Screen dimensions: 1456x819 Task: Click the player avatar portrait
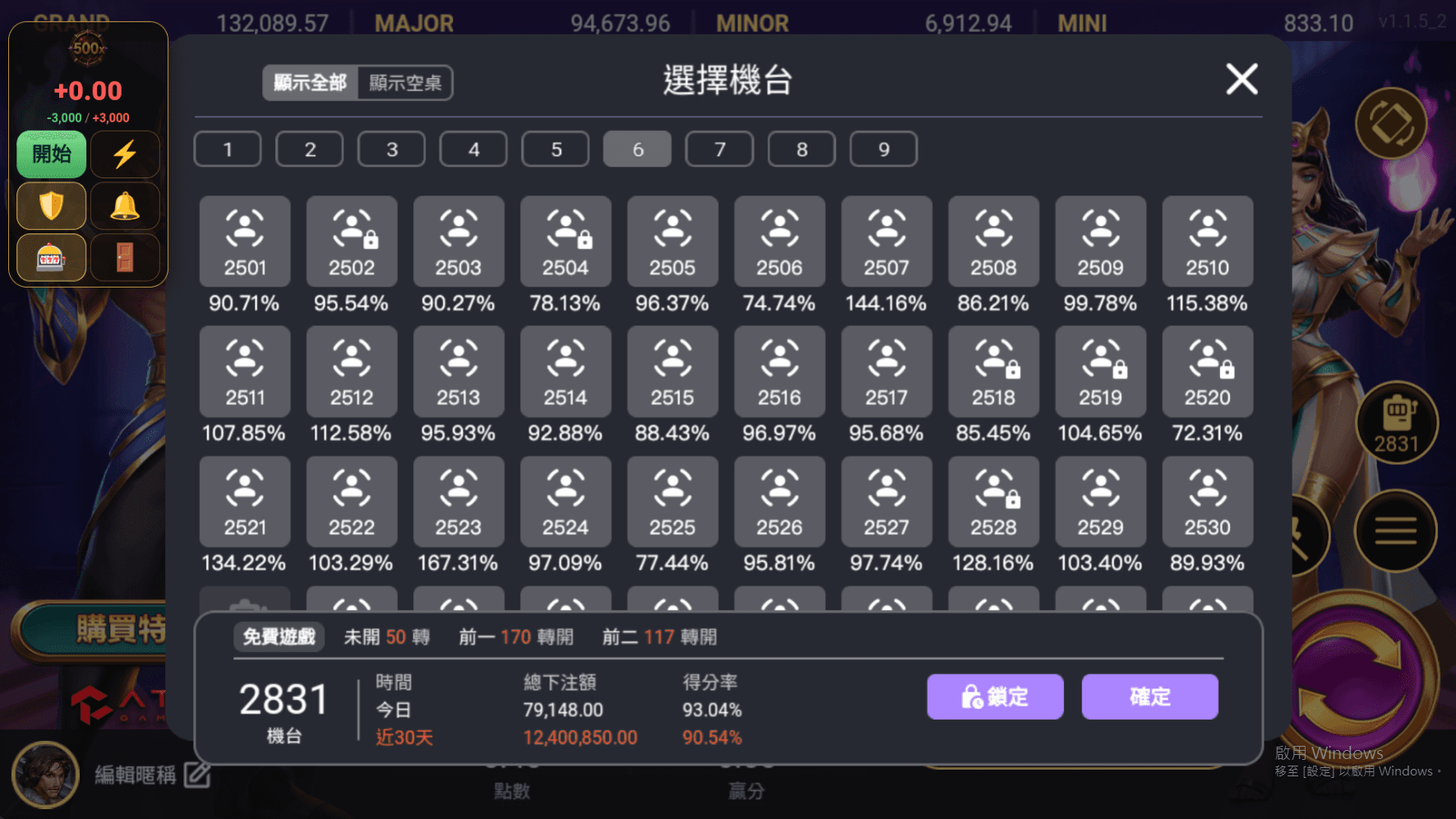[x=45, y=775]
